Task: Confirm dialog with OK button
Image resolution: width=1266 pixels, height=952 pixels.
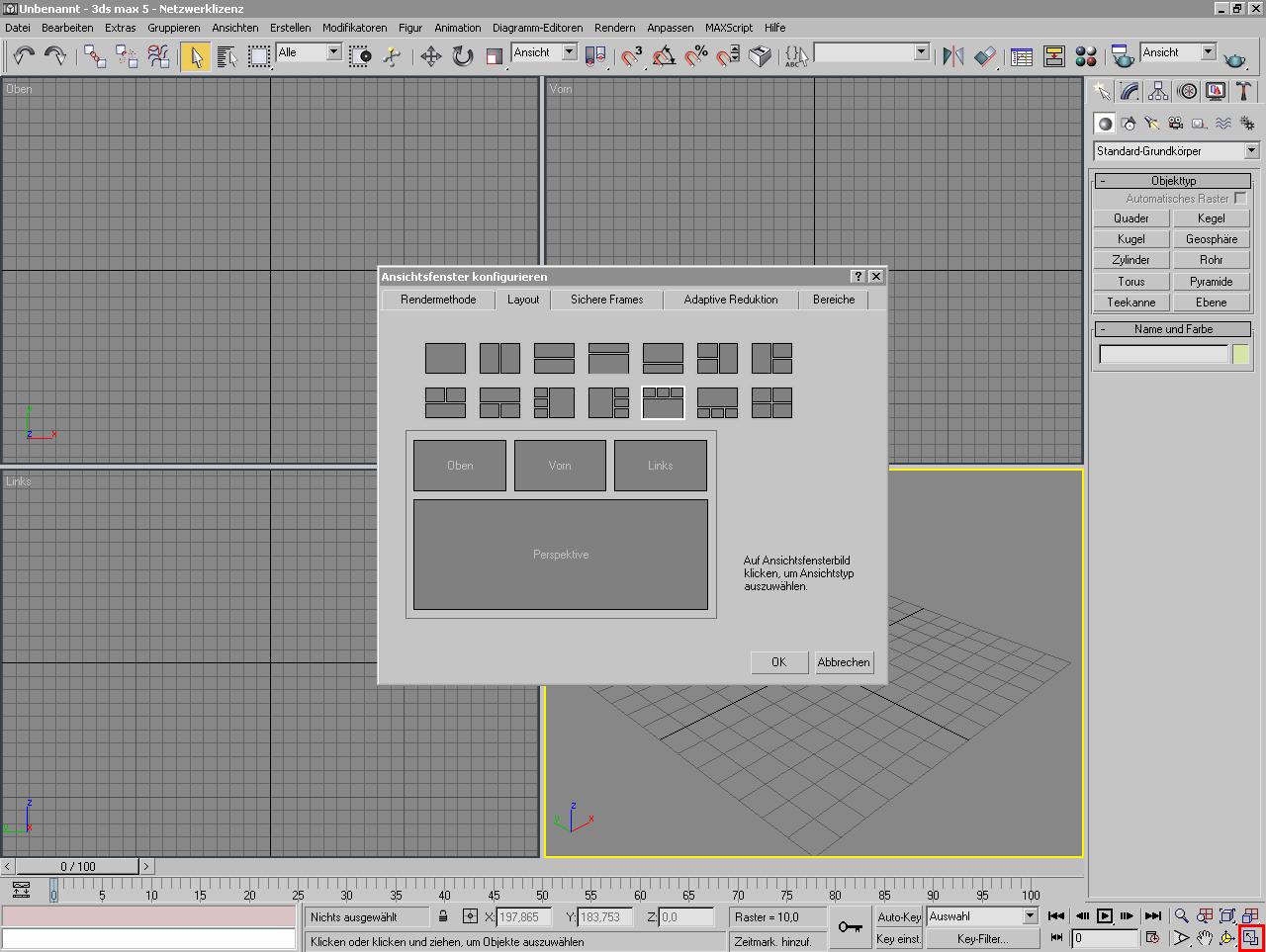Action: click(x=778, y=662)
